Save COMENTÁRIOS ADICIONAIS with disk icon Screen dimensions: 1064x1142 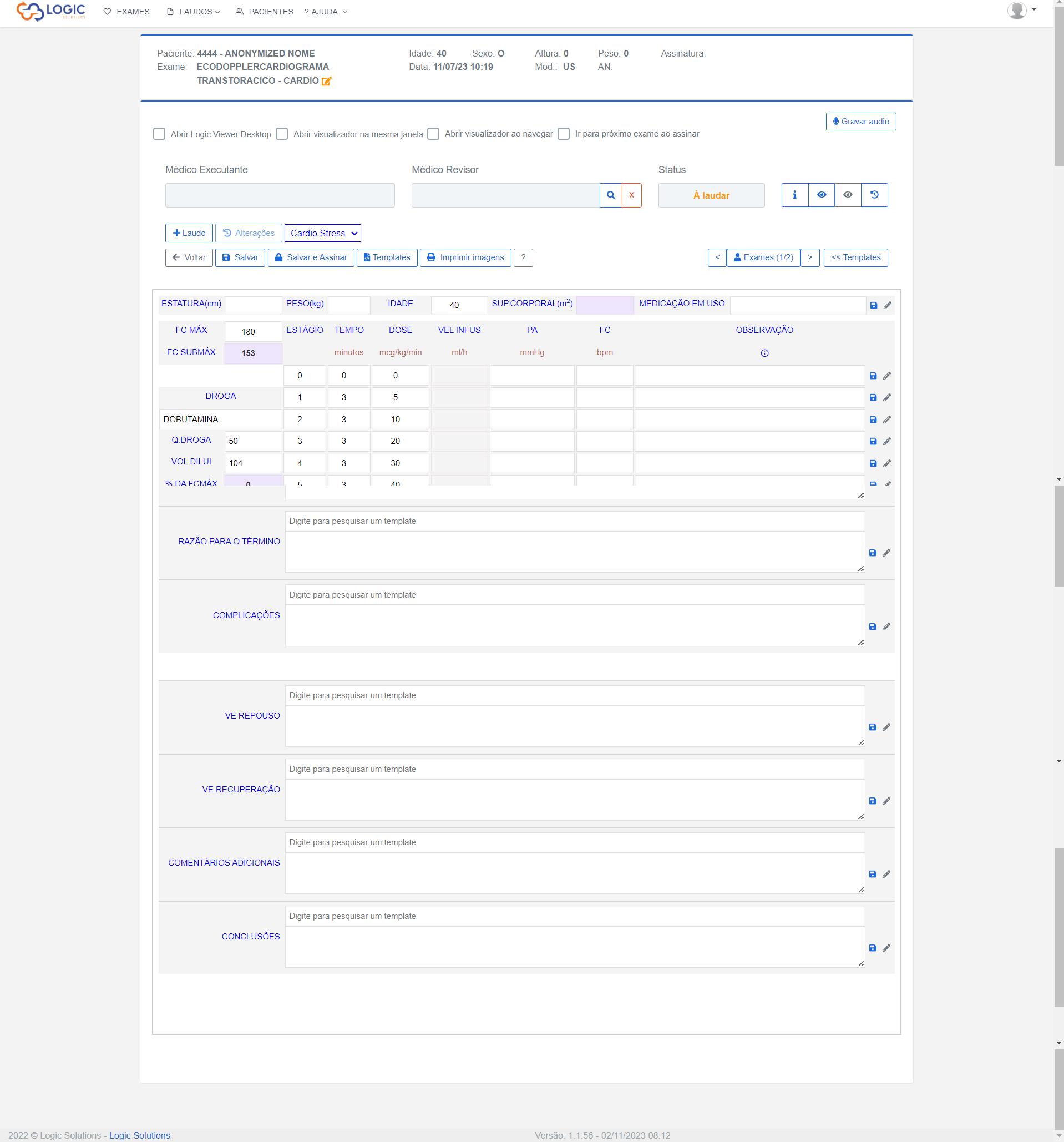tap(872, 875)
